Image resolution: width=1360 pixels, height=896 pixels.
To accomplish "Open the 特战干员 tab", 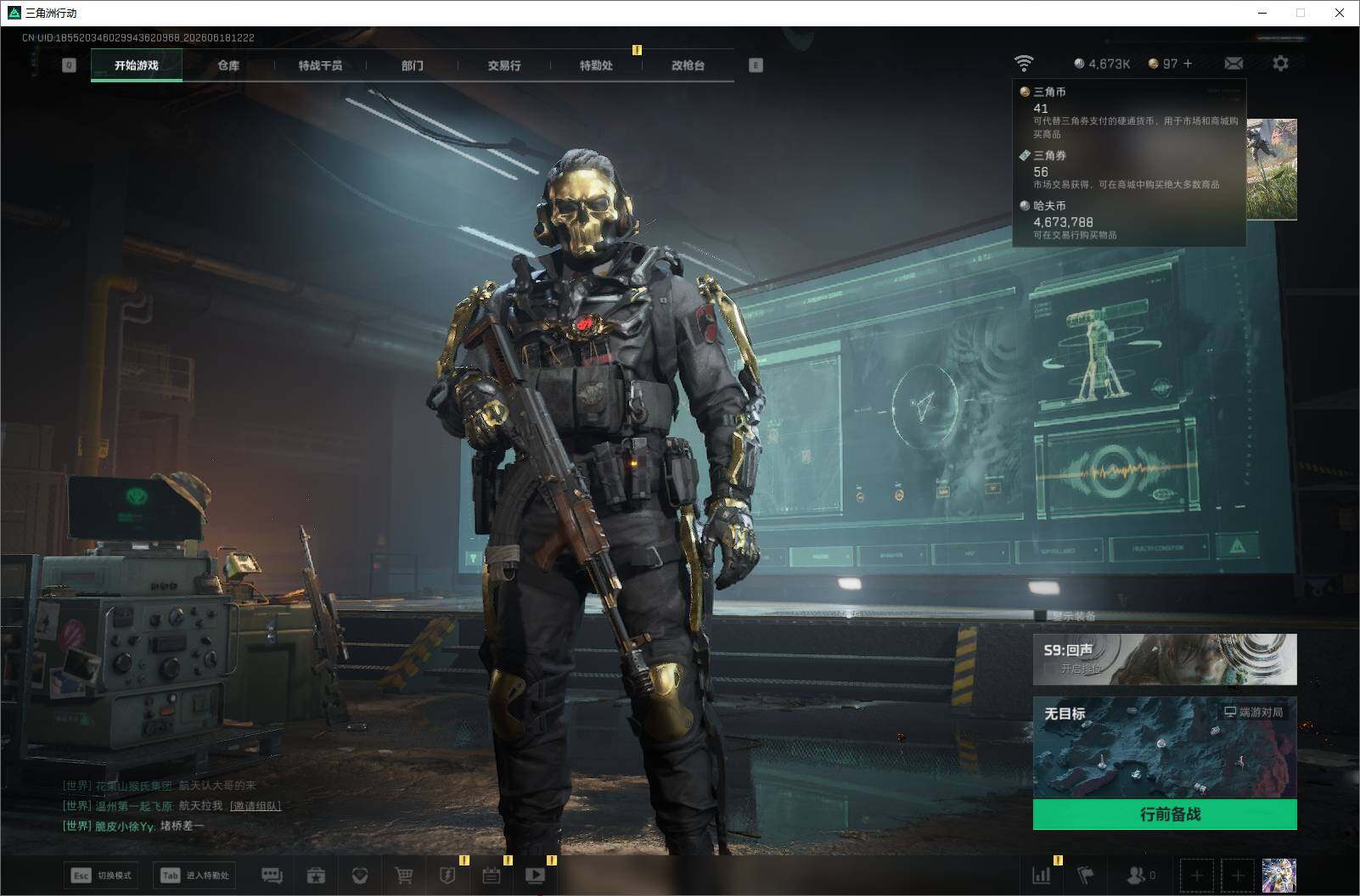I will 320,65.
